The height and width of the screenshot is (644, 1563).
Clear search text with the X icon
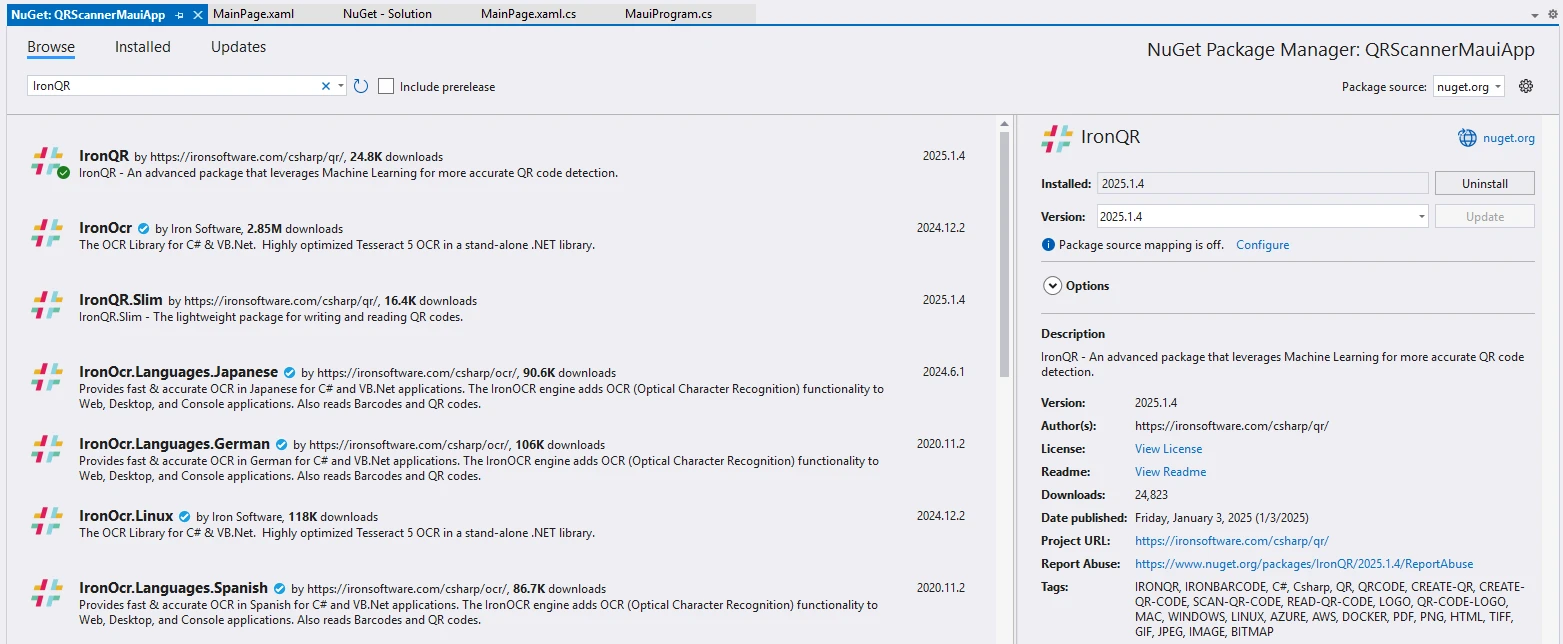325,87
